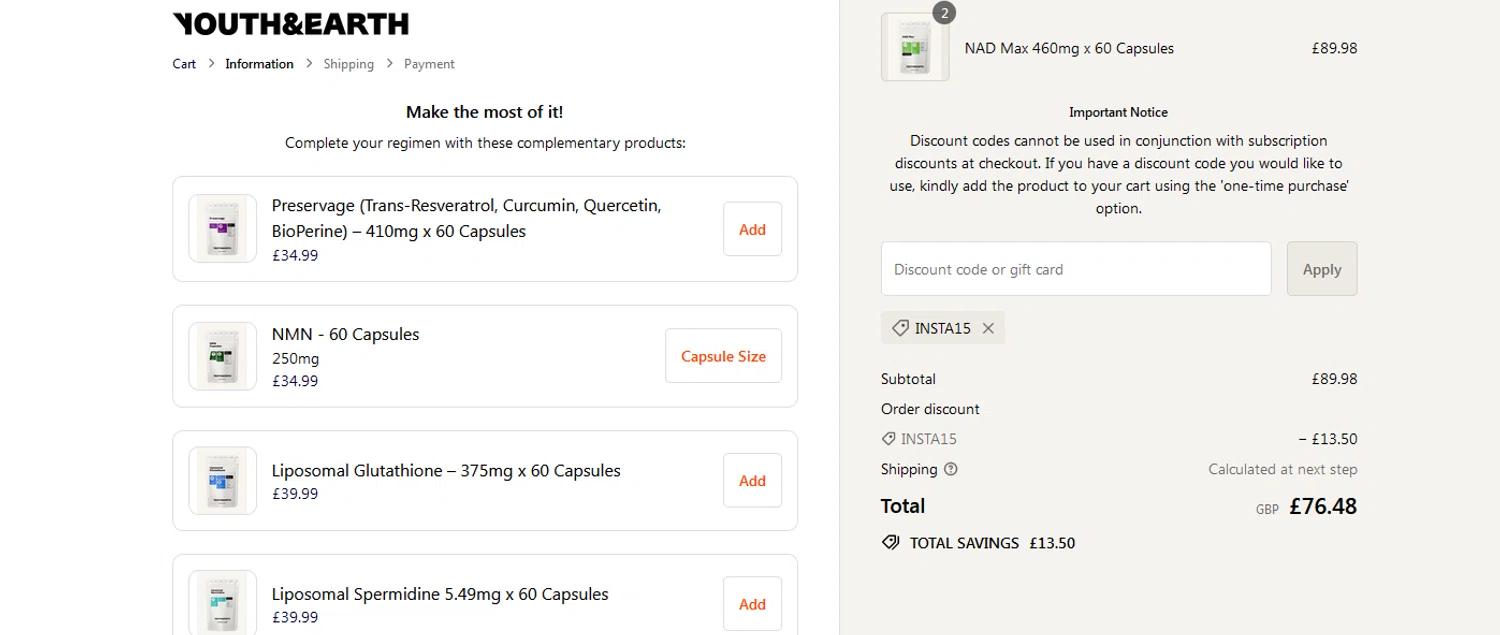Screen dimensions: 1500x635
Task: Click the NMN capsules product image
Action: pos(223,356)
